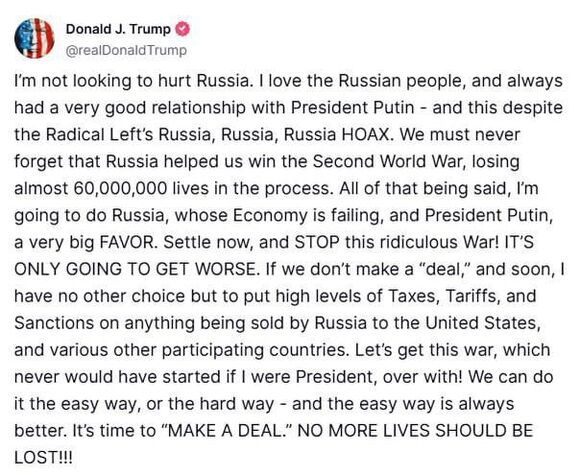Click the quoted phrase "MAKE A DEAL."
580x475 pixels.
(227, 430)
